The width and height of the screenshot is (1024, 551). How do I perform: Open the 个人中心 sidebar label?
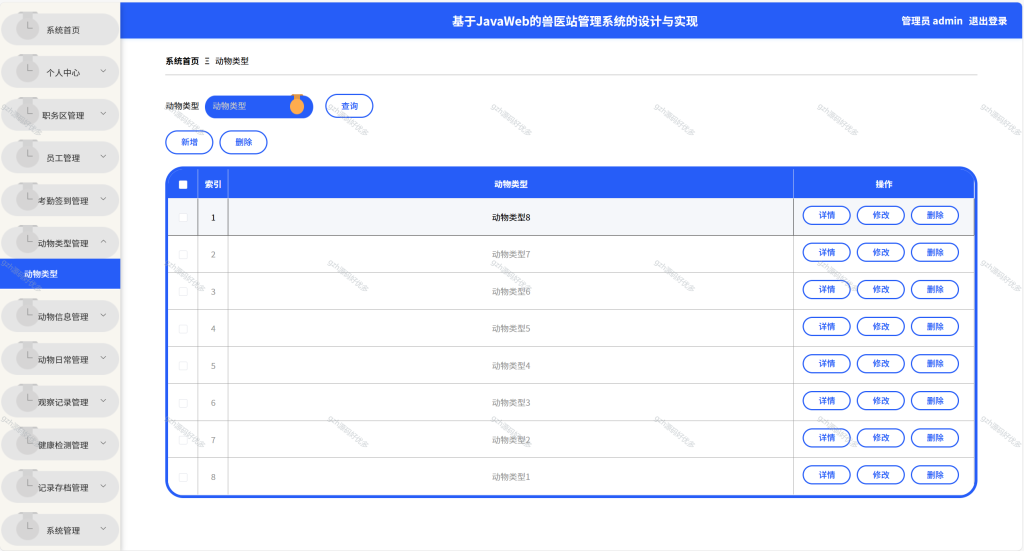coord(63,72)
